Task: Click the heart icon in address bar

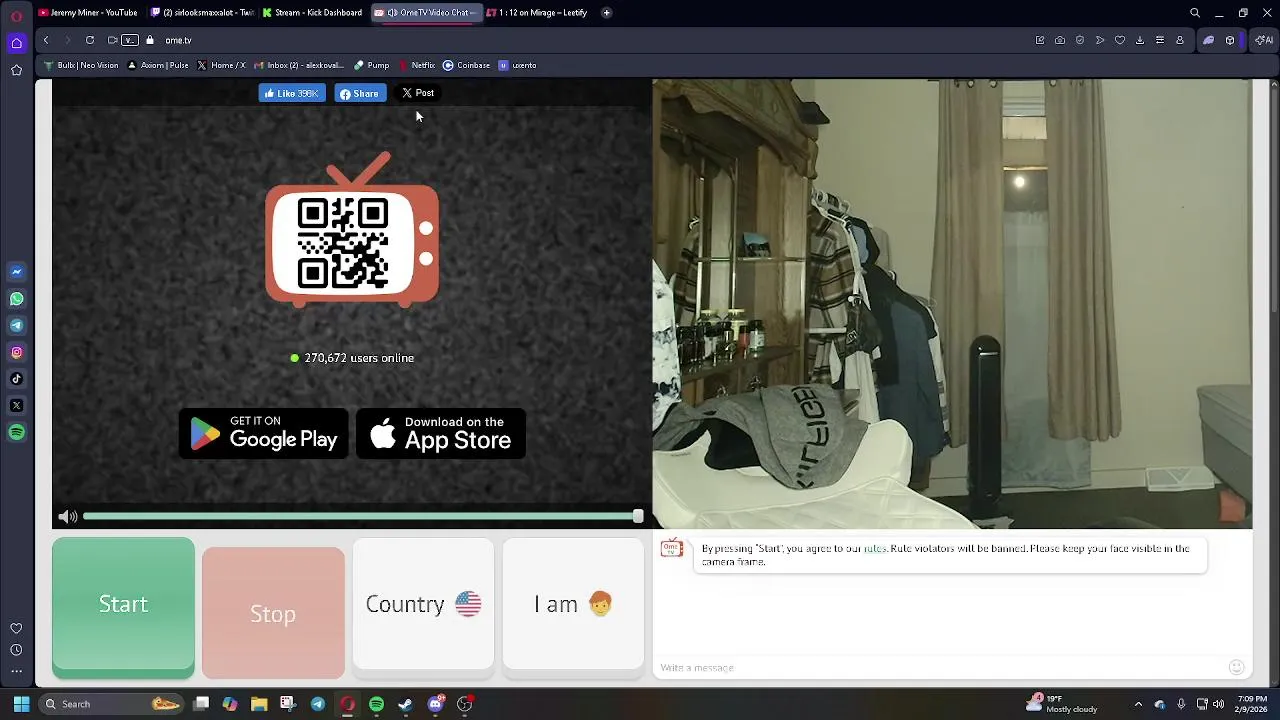Action: pyautogui.click(x=1120, y=40)
